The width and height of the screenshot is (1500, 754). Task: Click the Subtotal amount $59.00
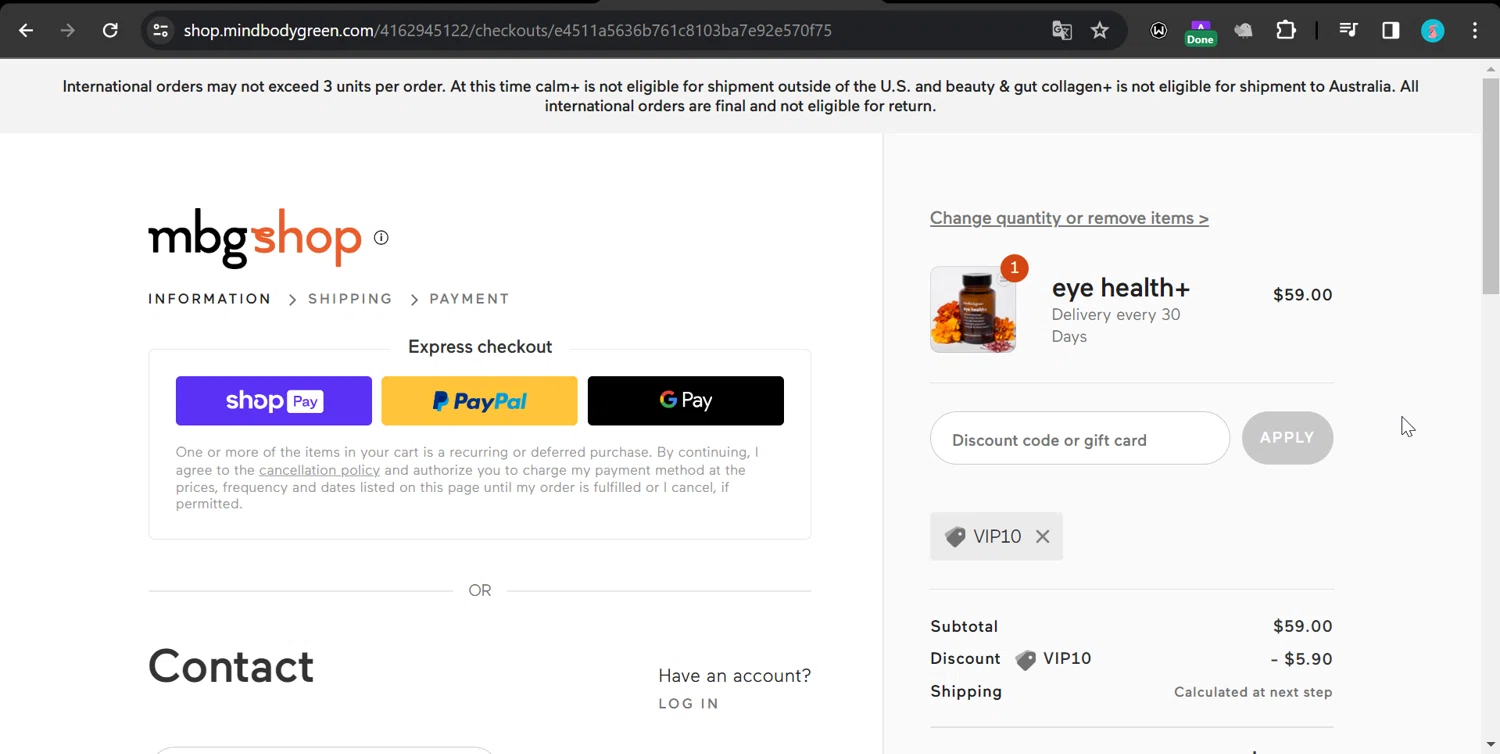tap(1302, 626)
